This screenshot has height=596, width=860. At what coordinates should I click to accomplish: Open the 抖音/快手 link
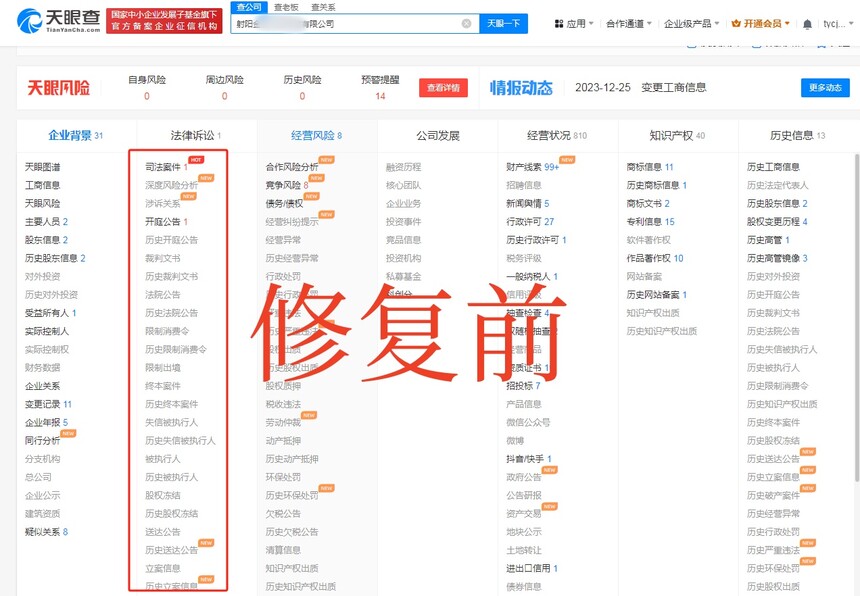(x=529, y=459)
